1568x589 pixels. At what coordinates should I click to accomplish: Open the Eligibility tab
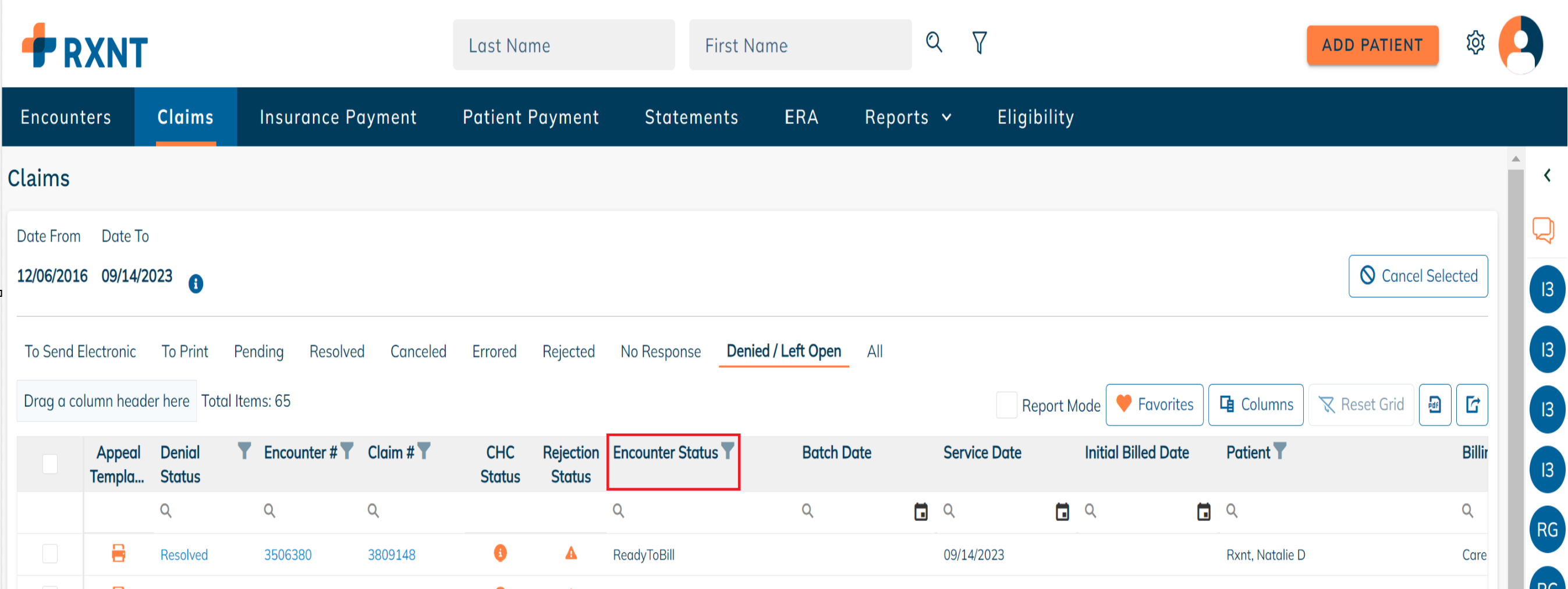(x=1035, y=117)
